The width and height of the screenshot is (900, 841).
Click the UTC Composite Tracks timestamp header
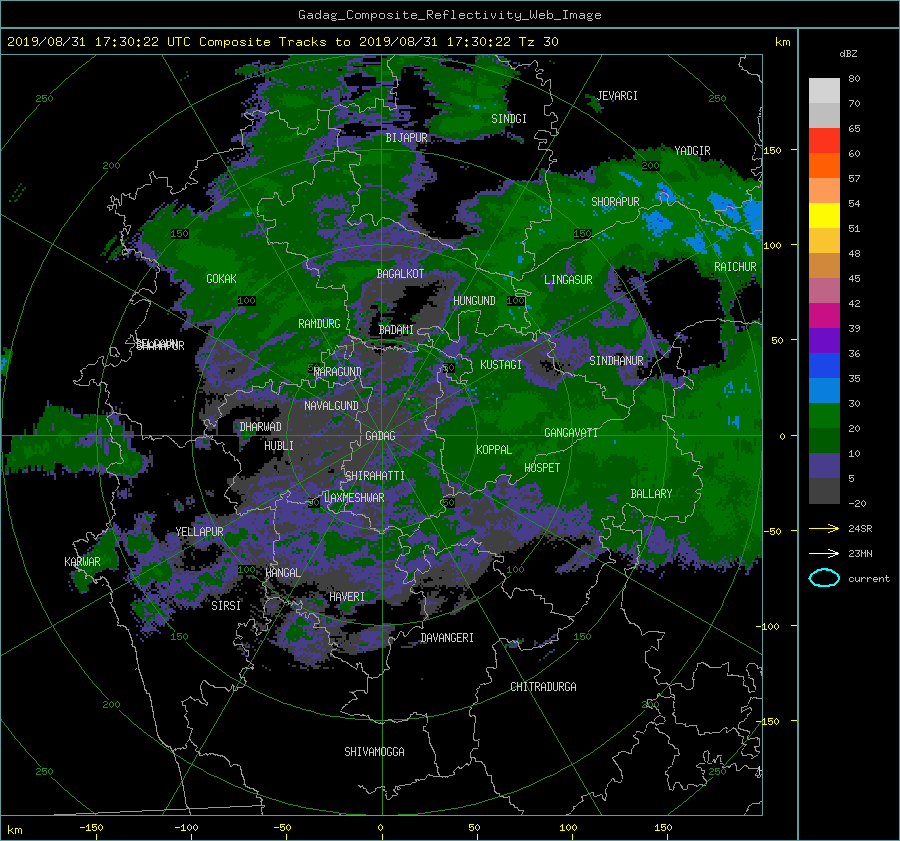tap(282, 42)
